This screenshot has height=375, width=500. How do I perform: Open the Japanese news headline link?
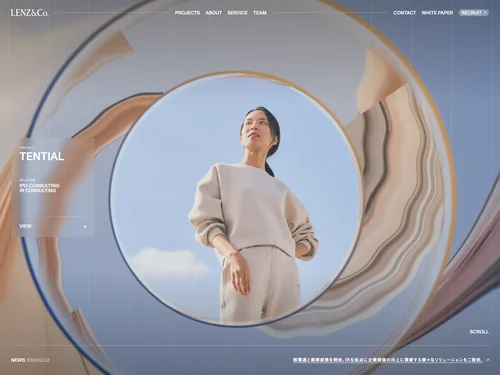tap(388, 360)
